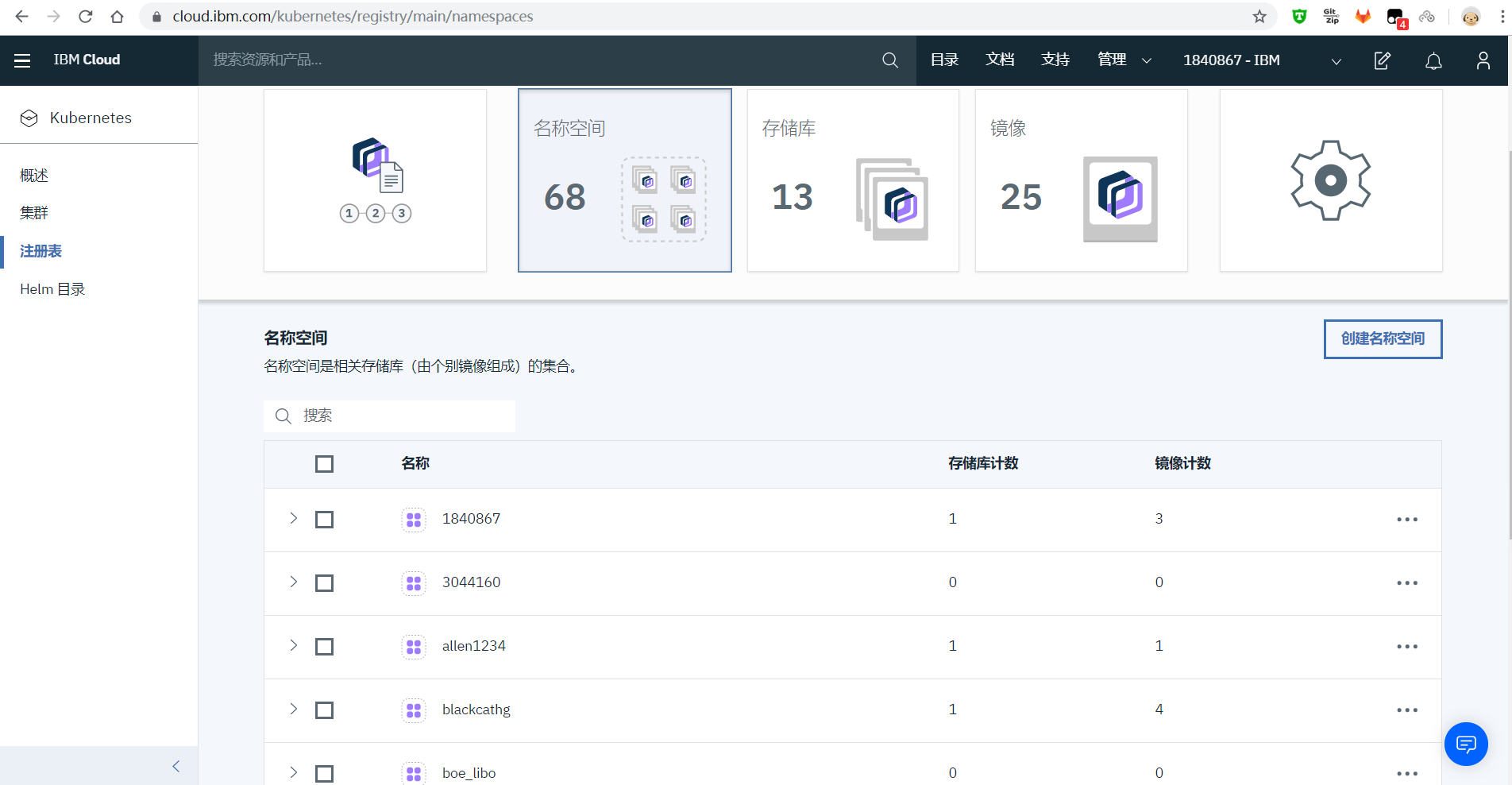Click the browser reload button

coord(86,17)
